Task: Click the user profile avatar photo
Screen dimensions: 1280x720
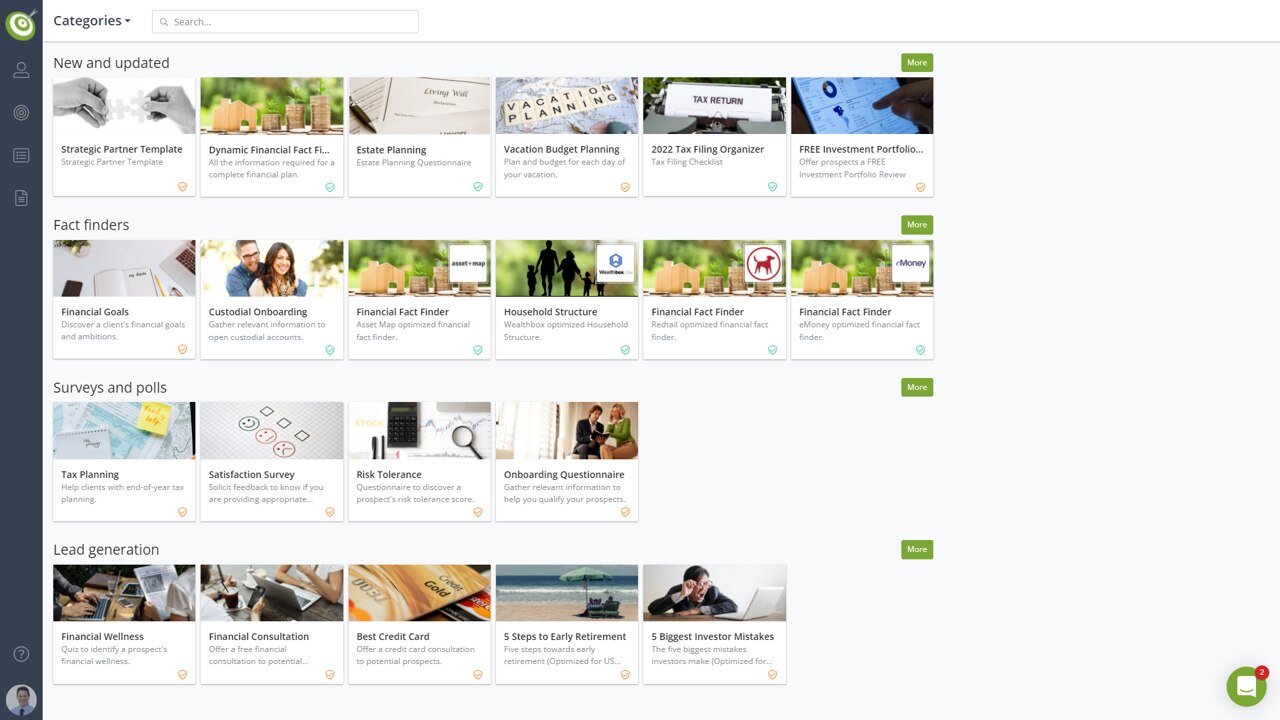Action: point(21,699)
